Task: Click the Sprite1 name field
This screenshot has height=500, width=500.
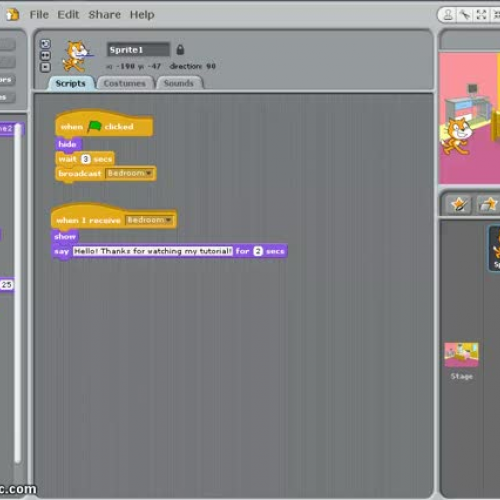Action: point(138,50)
